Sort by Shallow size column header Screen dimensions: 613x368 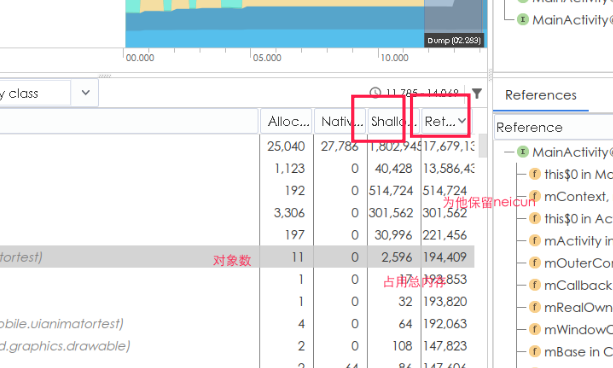[393, 121]
